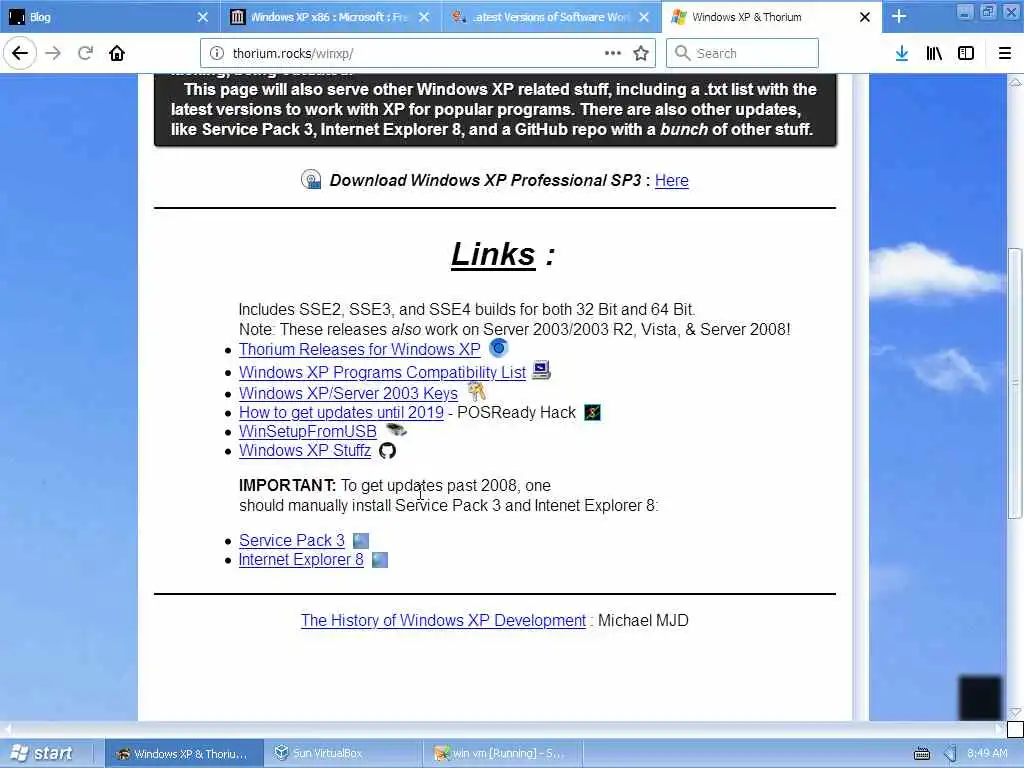The height and width of the screenshot is (768, 1024).
Task: Click the USB drive icon
Action: tap(396, 430)
